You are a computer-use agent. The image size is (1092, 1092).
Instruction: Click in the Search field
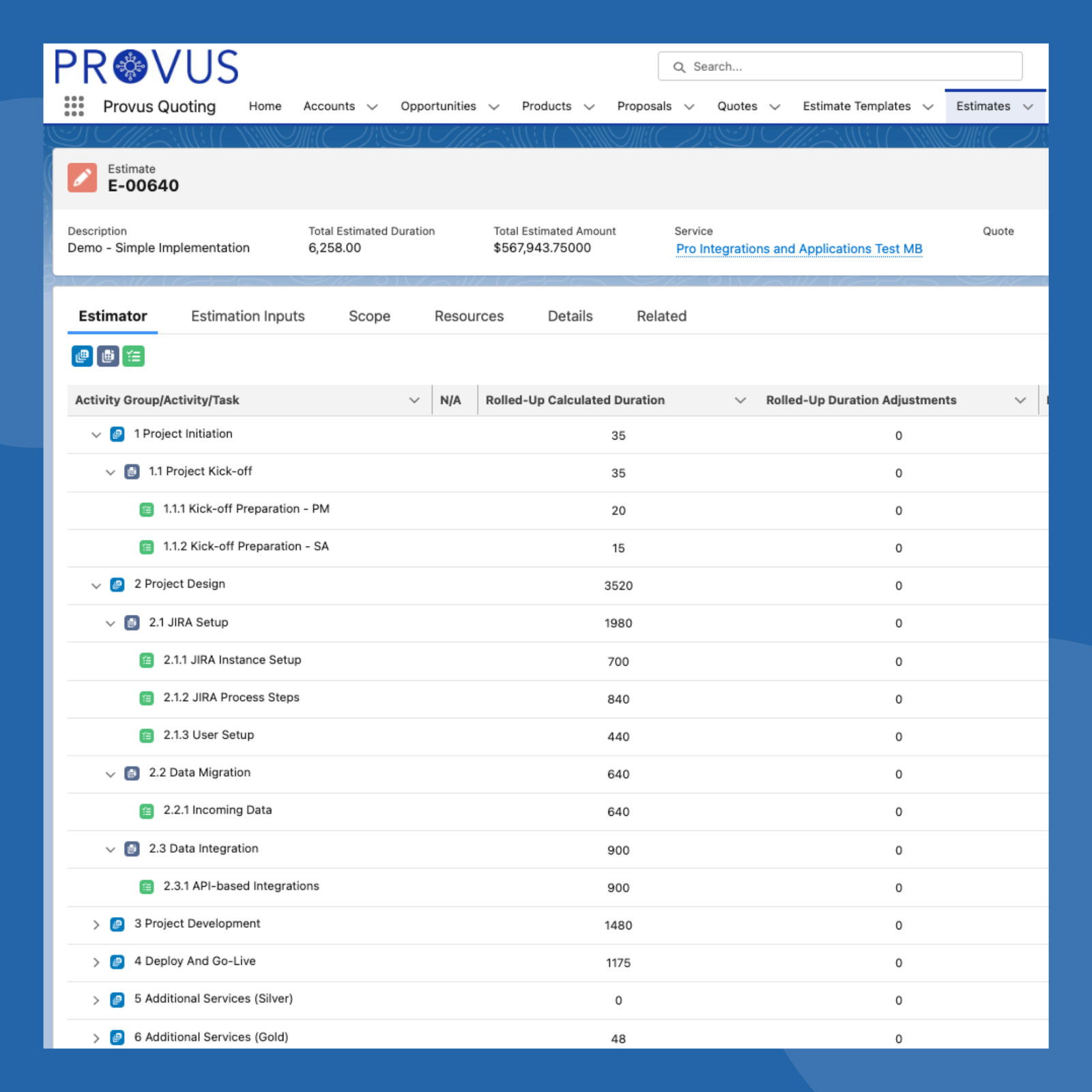pos(840,67)
